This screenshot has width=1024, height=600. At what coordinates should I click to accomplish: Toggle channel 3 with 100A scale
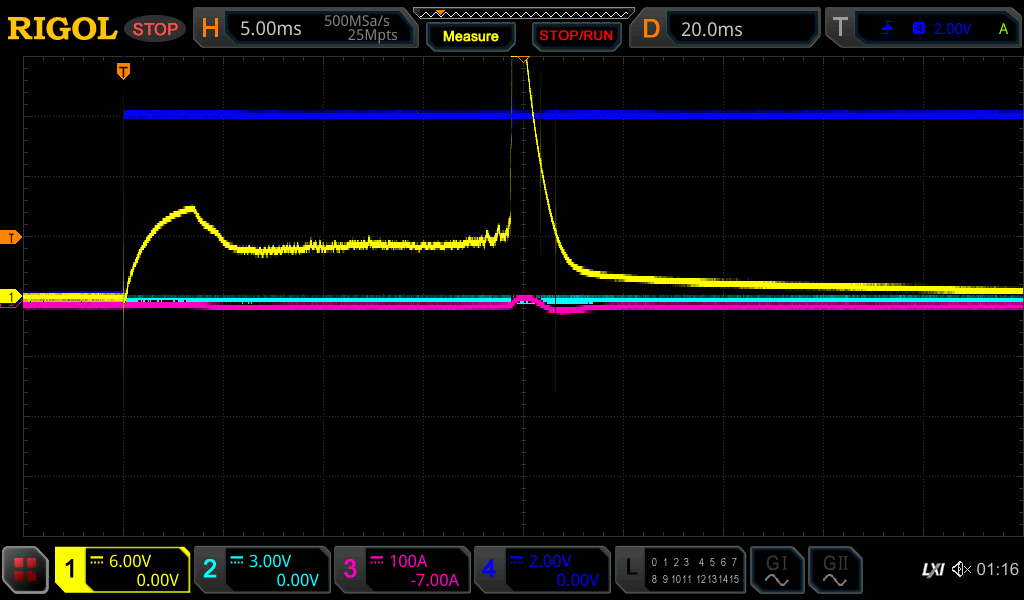[x=402, y=570]
